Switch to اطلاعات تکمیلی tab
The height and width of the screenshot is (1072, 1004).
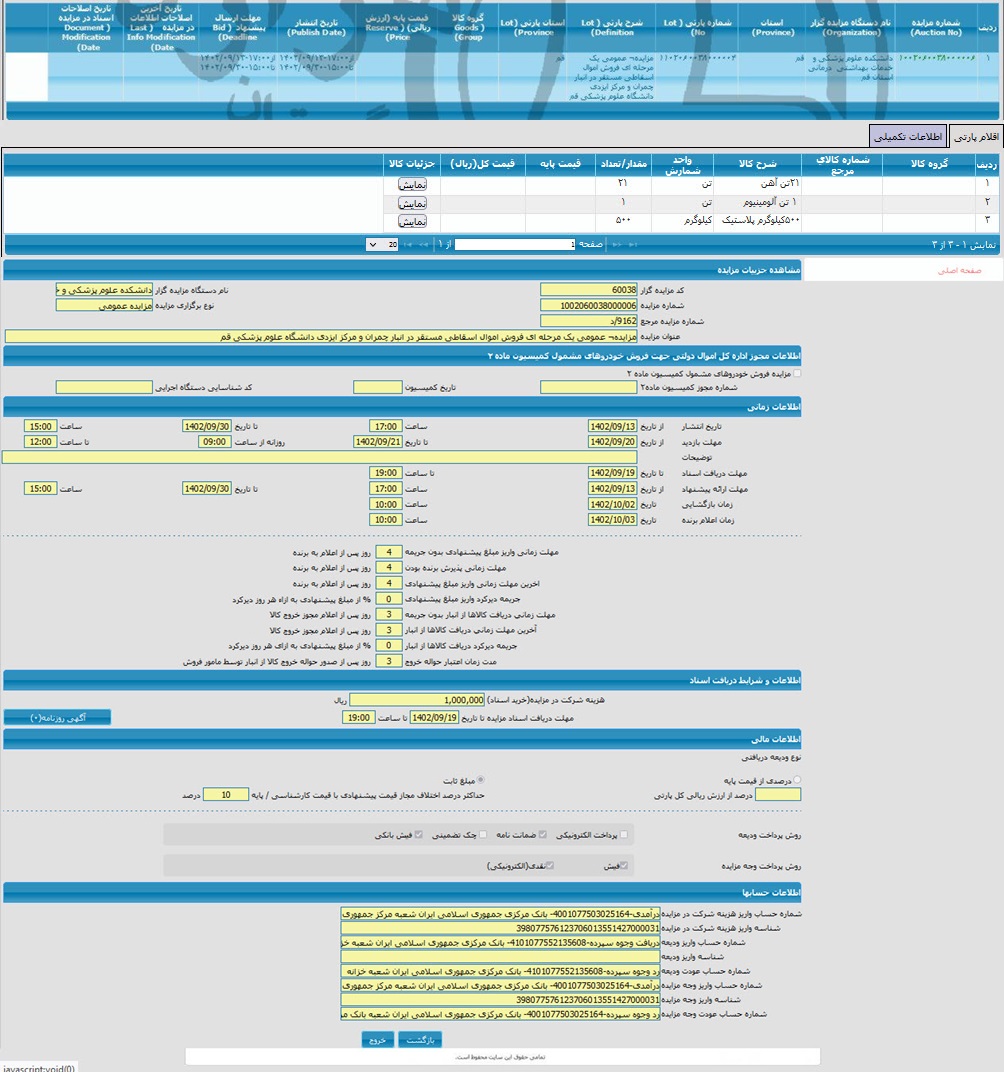(x=907, y=136)
